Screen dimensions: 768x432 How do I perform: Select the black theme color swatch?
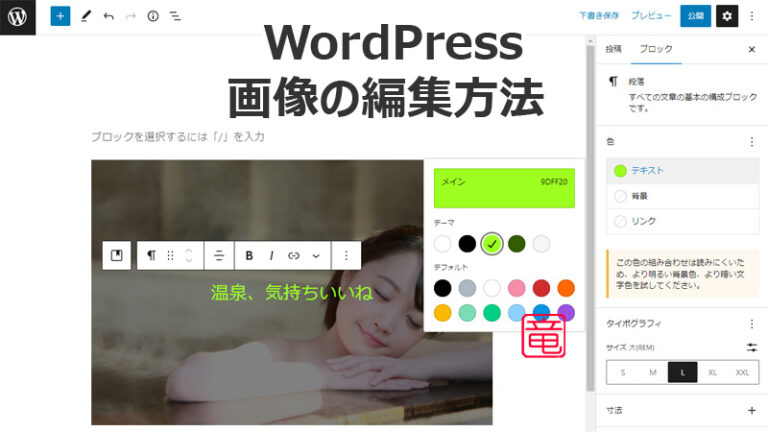coord(467,243)
